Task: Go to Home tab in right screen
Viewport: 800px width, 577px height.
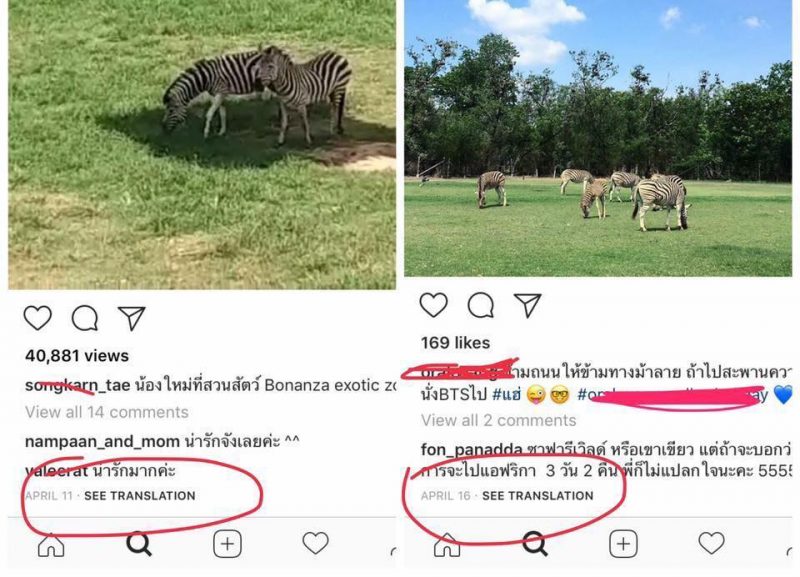Action: click(x=447, y=544)
